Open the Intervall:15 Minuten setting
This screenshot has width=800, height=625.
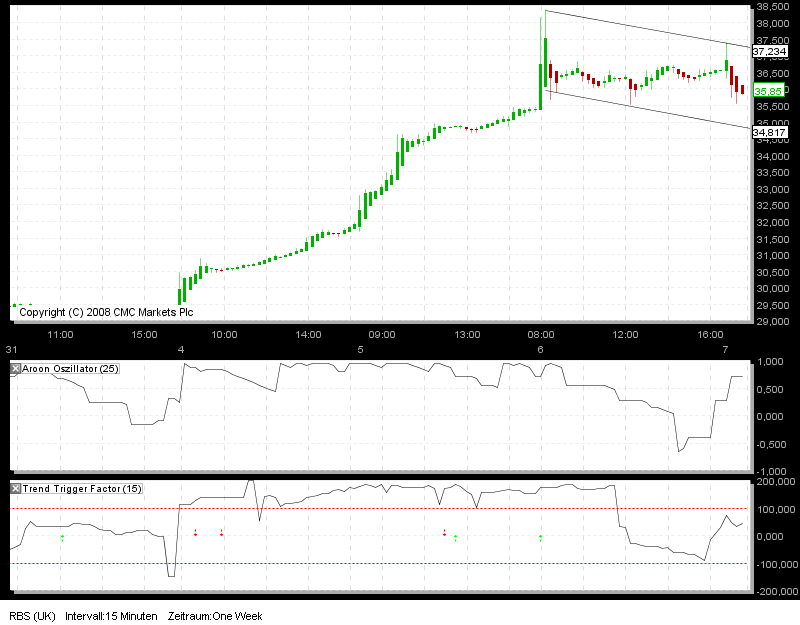tap(110, 617)
